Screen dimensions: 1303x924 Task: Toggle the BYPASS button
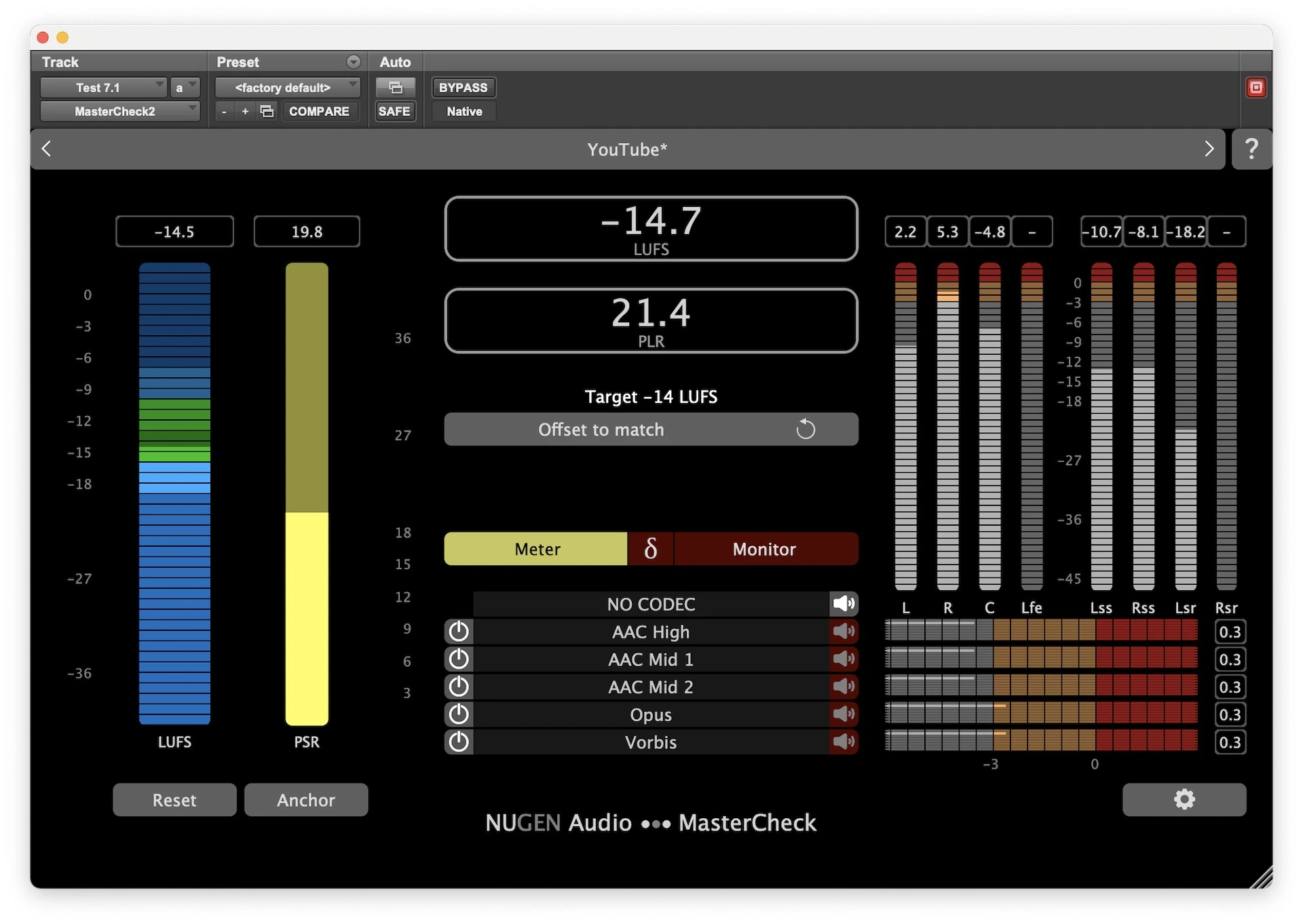pos(464,88)
